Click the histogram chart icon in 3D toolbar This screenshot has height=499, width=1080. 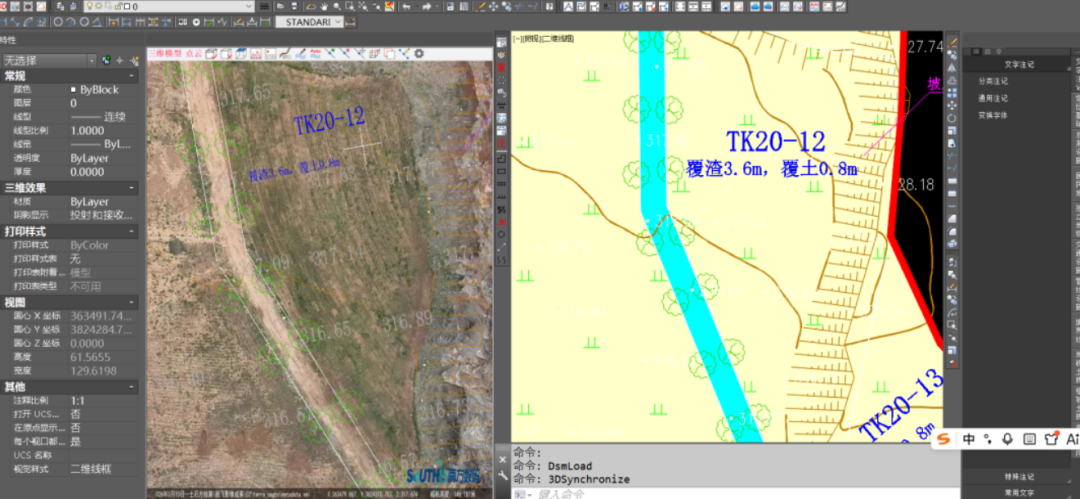256,53
